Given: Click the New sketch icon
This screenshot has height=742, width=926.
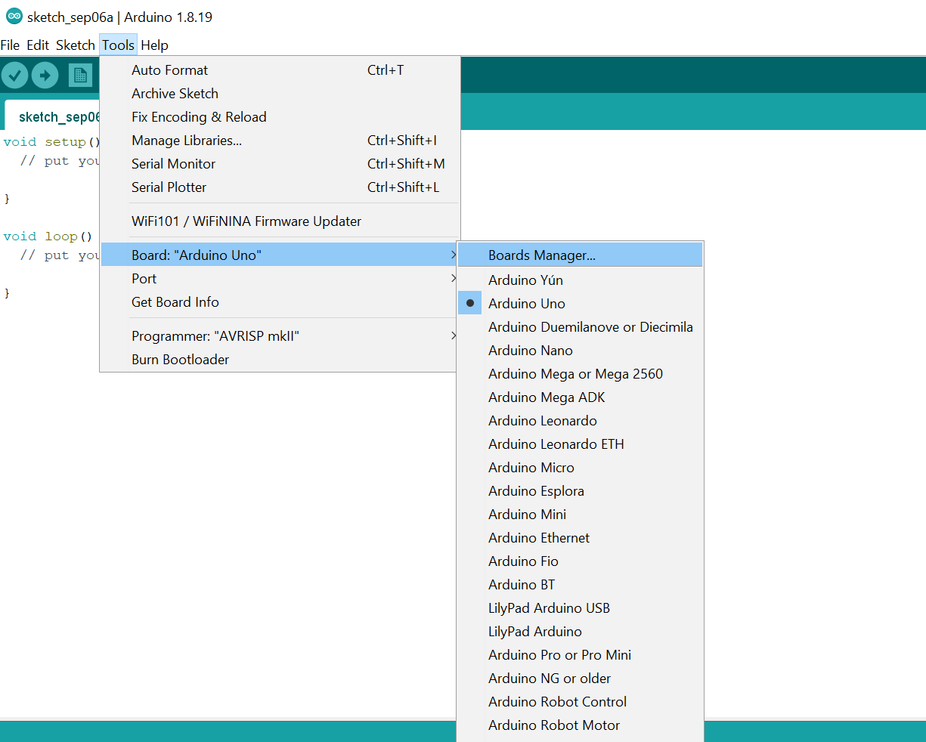Looking at the screenshot, I should coord(80,75).
